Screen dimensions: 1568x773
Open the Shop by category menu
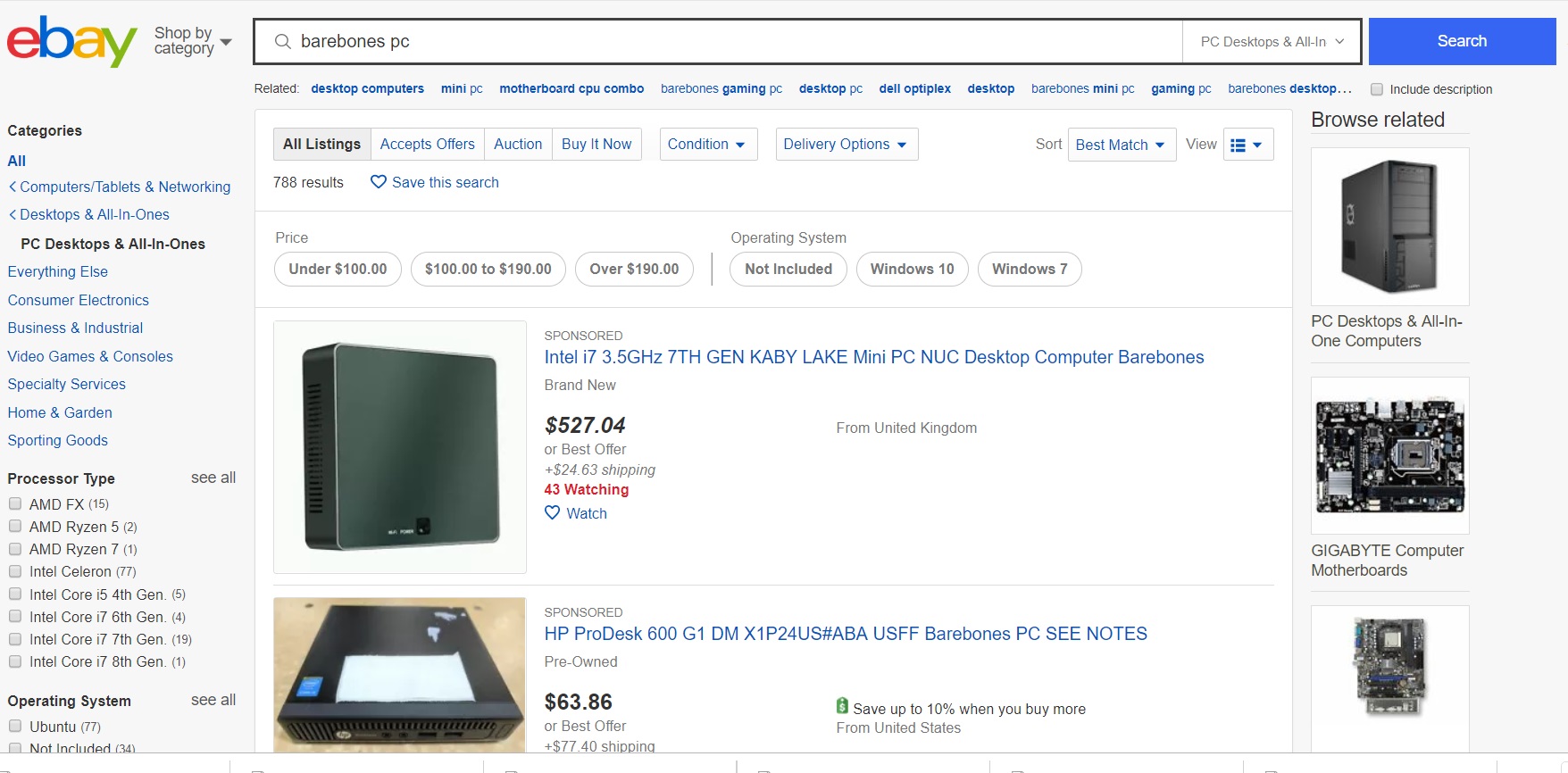(x=193, y=41)
